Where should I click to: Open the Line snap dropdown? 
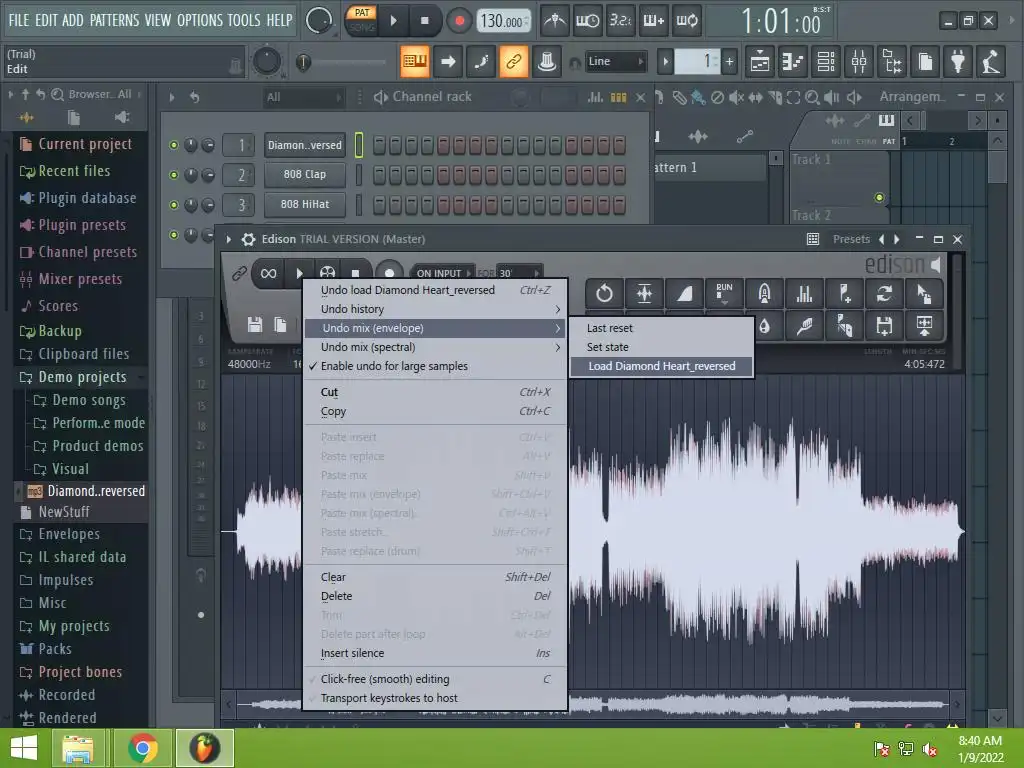[615, 61]
